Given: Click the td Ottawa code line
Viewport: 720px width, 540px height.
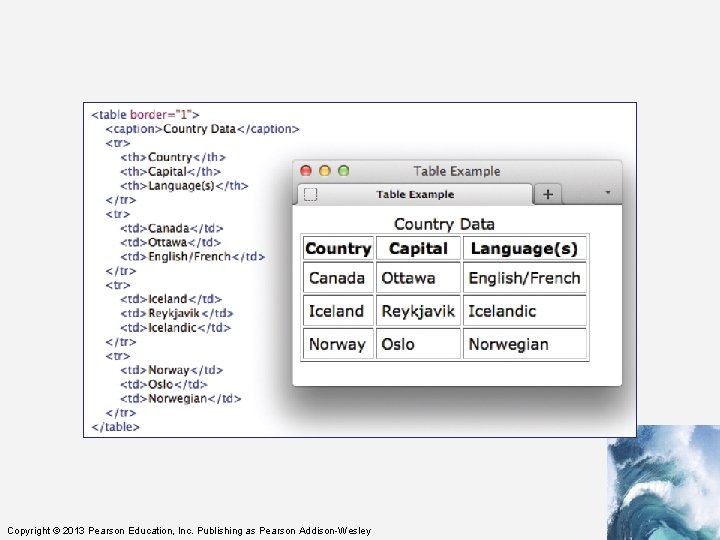Looking at the screenshot, I should tap(170, 242).
